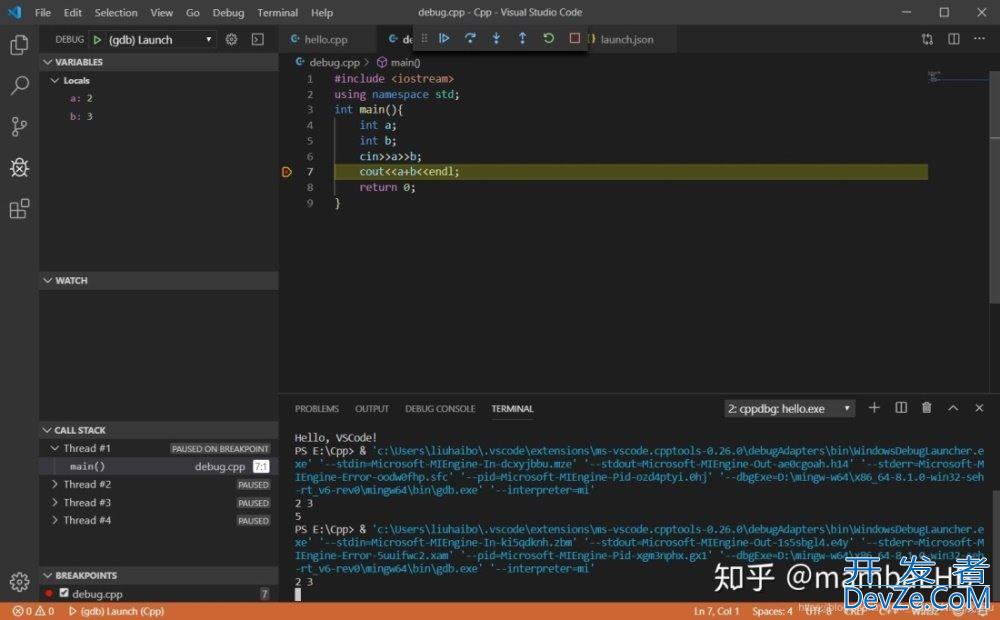The image size is (1000, 620).
Task: Click Step Out in the debug toolbar
Action: pyautogui.click(x=522, y=38)
